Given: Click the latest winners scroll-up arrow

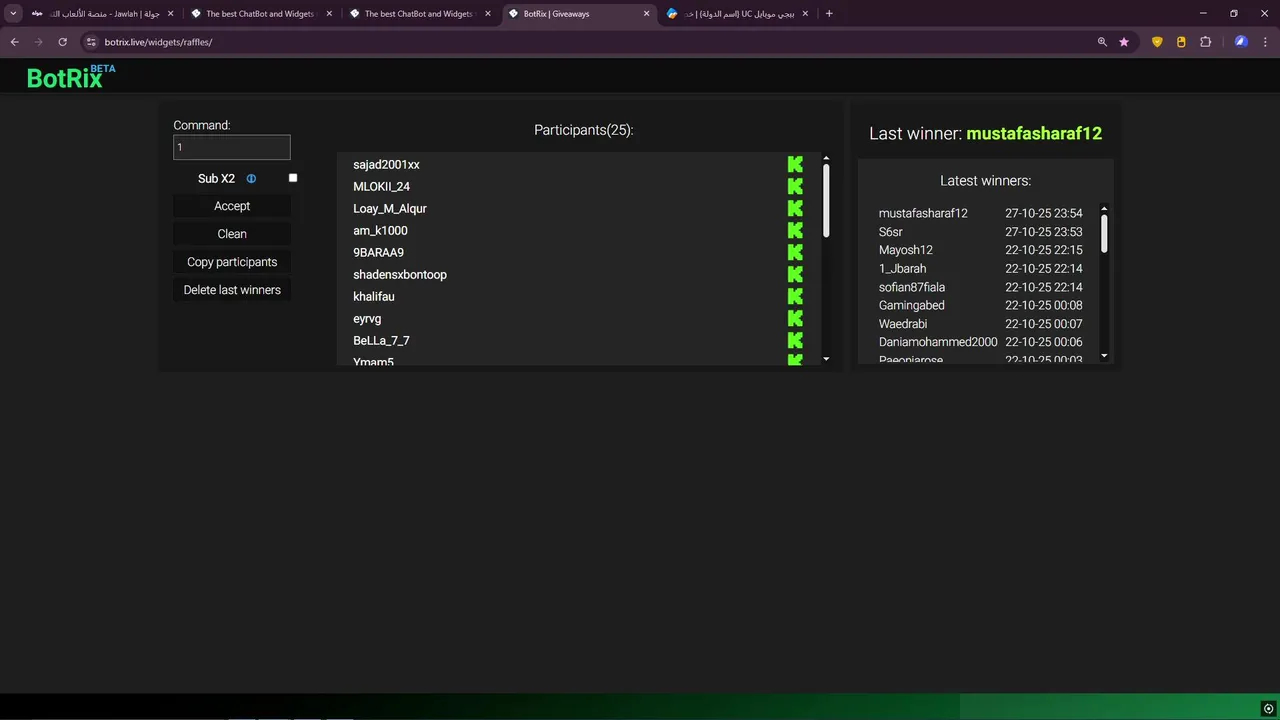Looking at the screenshot, I should click(x=1104, y=208).
